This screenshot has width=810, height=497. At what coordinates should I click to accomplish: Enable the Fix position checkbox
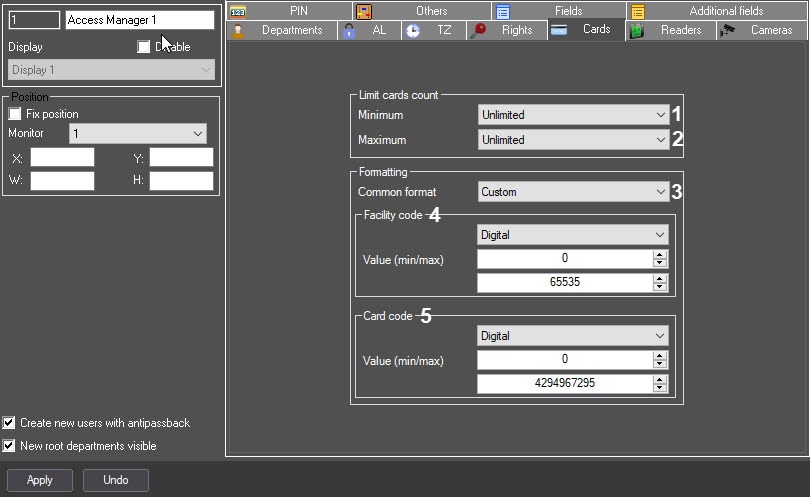coord(15,115)
